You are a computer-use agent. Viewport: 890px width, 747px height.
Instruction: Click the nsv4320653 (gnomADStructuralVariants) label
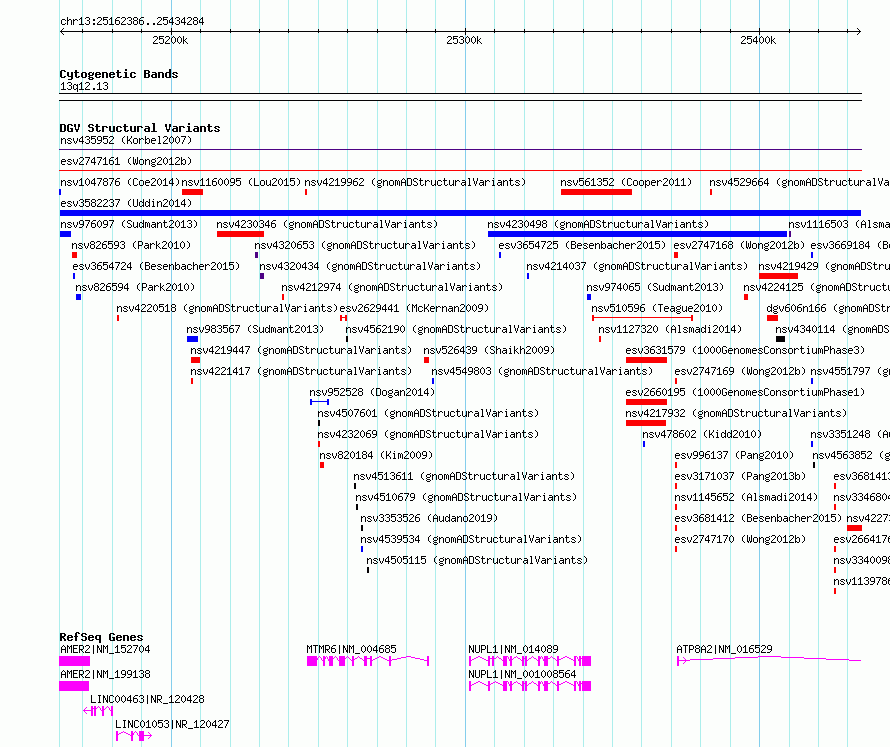[365, 245]
